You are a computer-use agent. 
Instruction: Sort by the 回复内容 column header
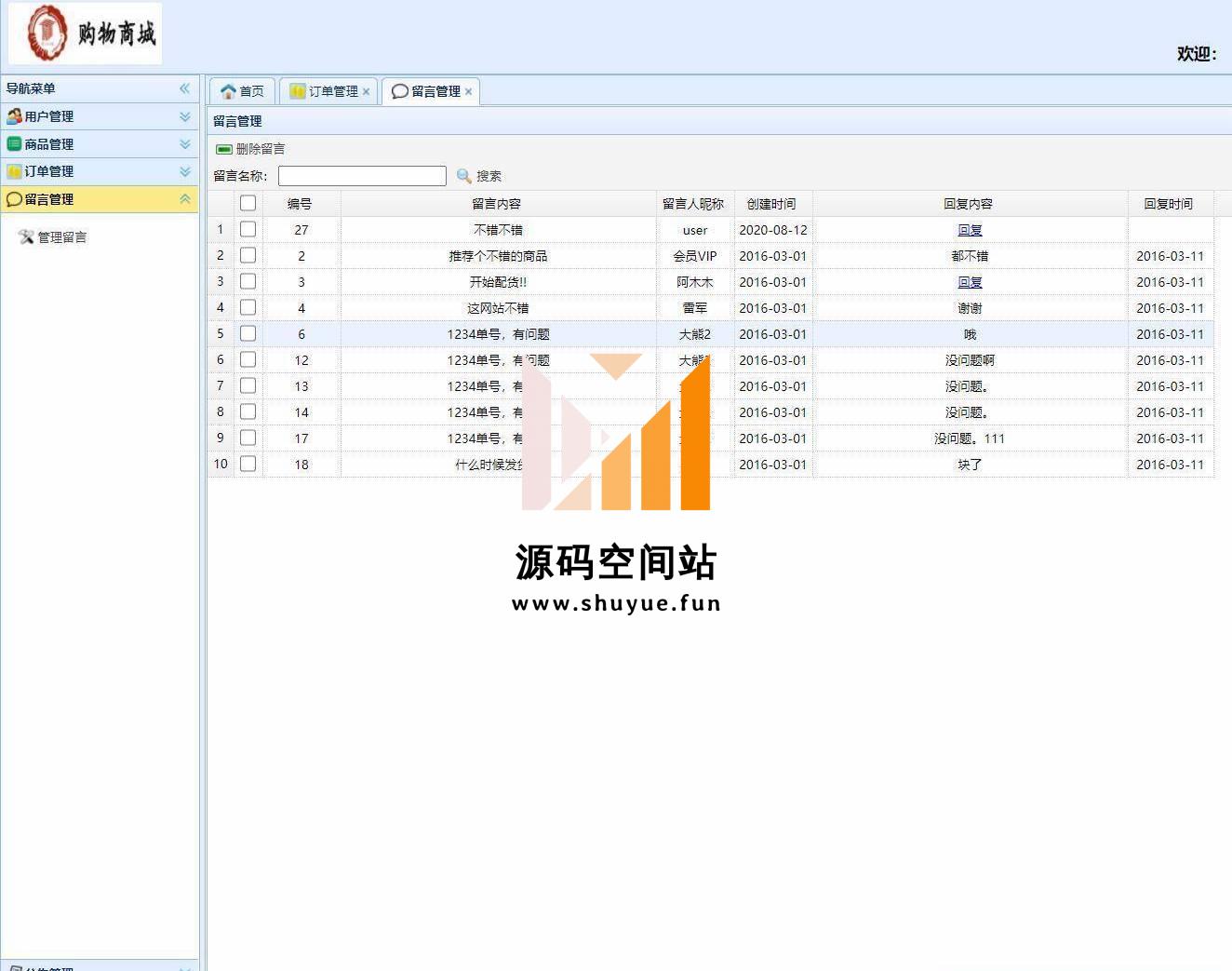(x=969, y=204)
